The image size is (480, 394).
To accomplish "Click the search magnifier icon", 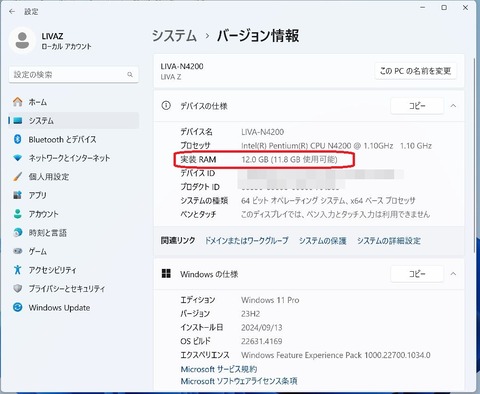I will tap(130, 74).
